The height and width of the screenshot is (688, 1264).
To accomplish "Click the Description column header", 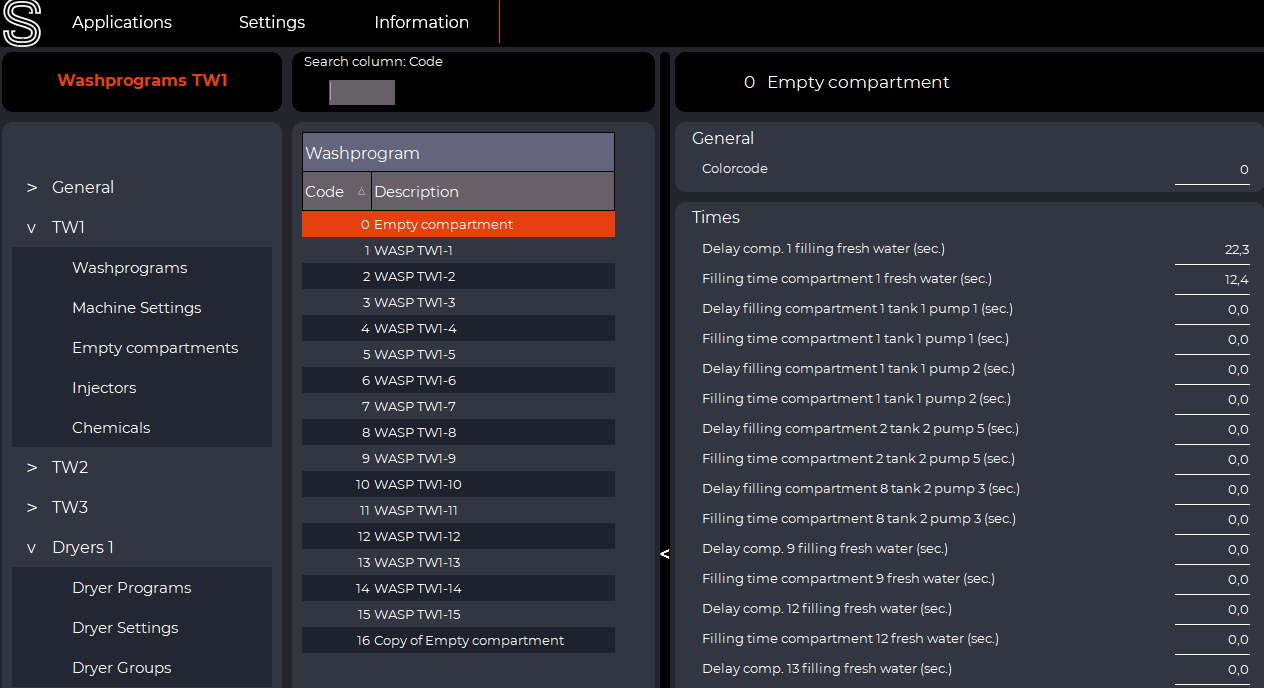I will pos(492,192).
